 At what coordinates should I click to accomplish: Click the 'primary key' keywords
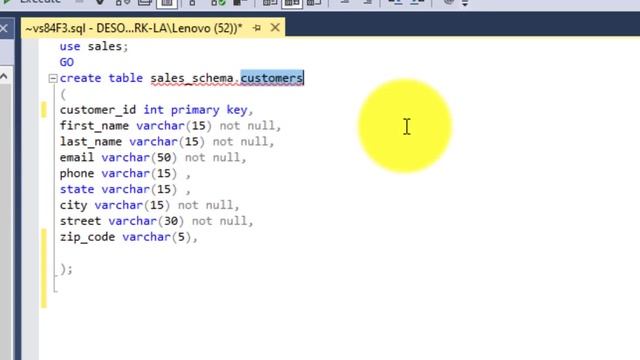[x=209, y=110]
